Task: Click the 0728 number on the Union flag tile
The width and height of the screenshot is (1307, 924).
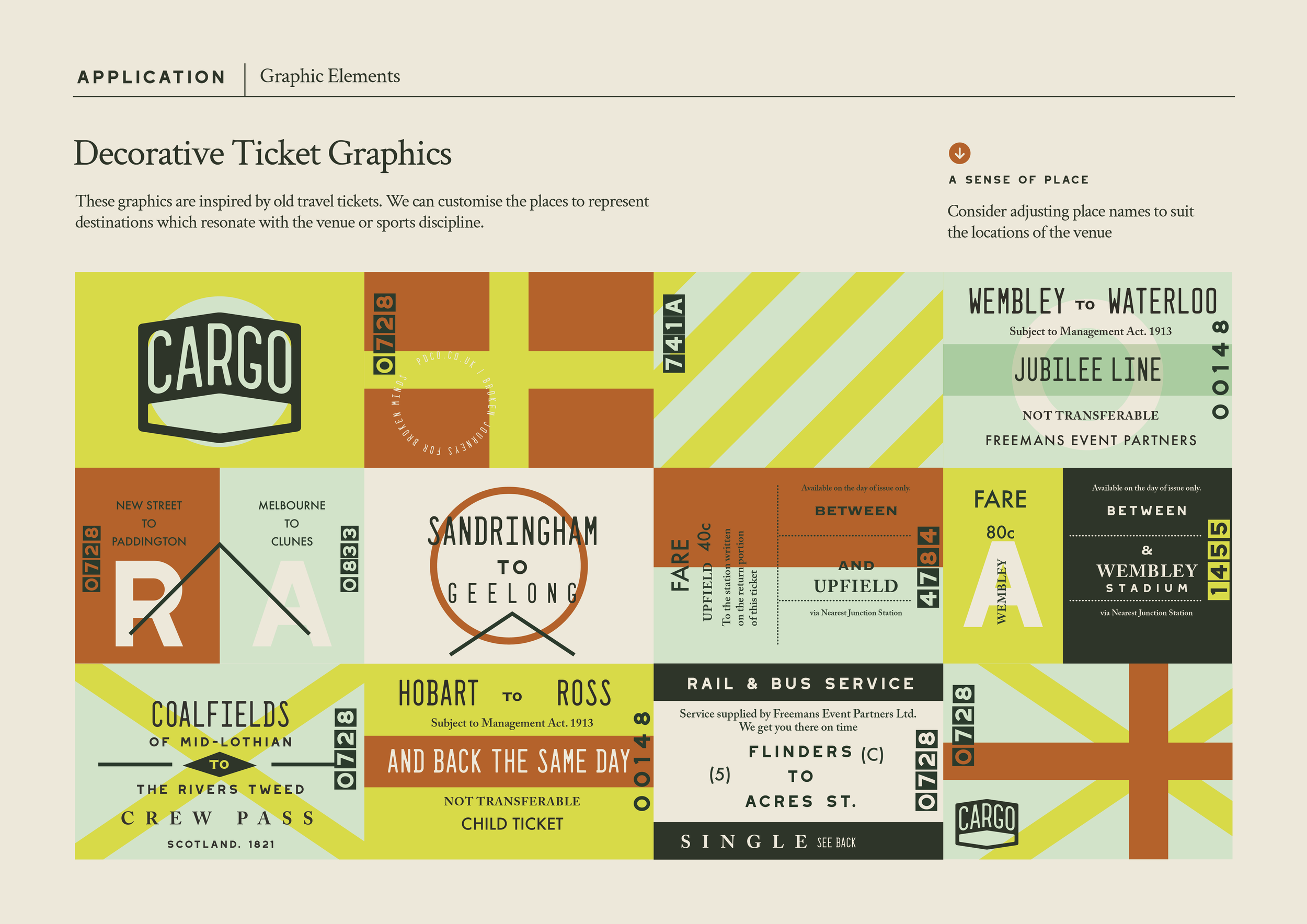Action: tap(963, 724)
